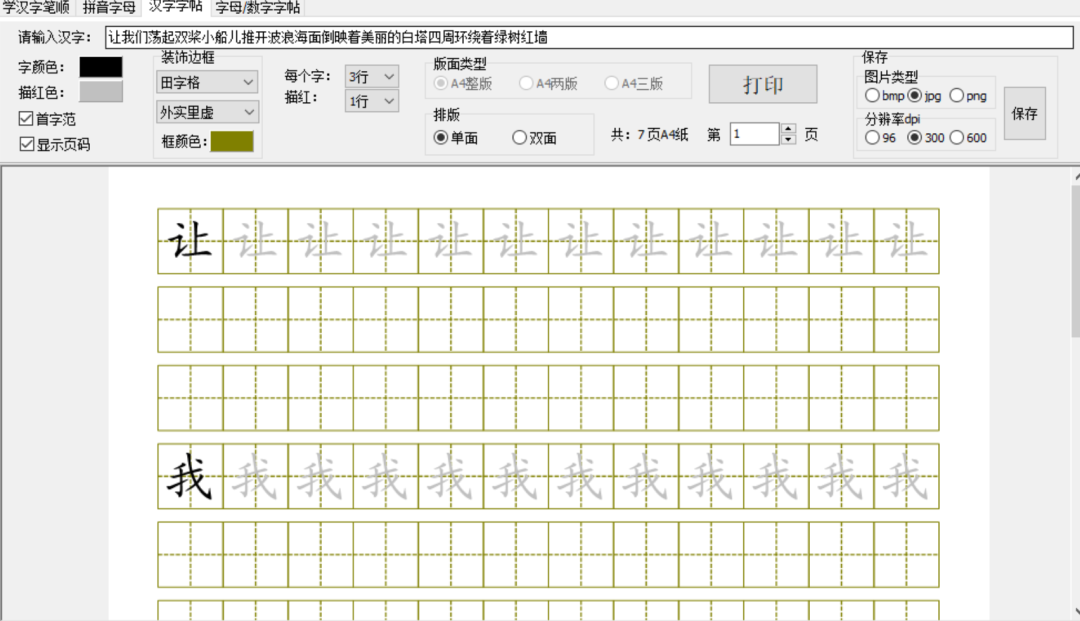This screenshot has height=621, width=1080.
Task: Open the 田字格 grid type dropdown
Action: pyautogui.click(x=207, y=82)
